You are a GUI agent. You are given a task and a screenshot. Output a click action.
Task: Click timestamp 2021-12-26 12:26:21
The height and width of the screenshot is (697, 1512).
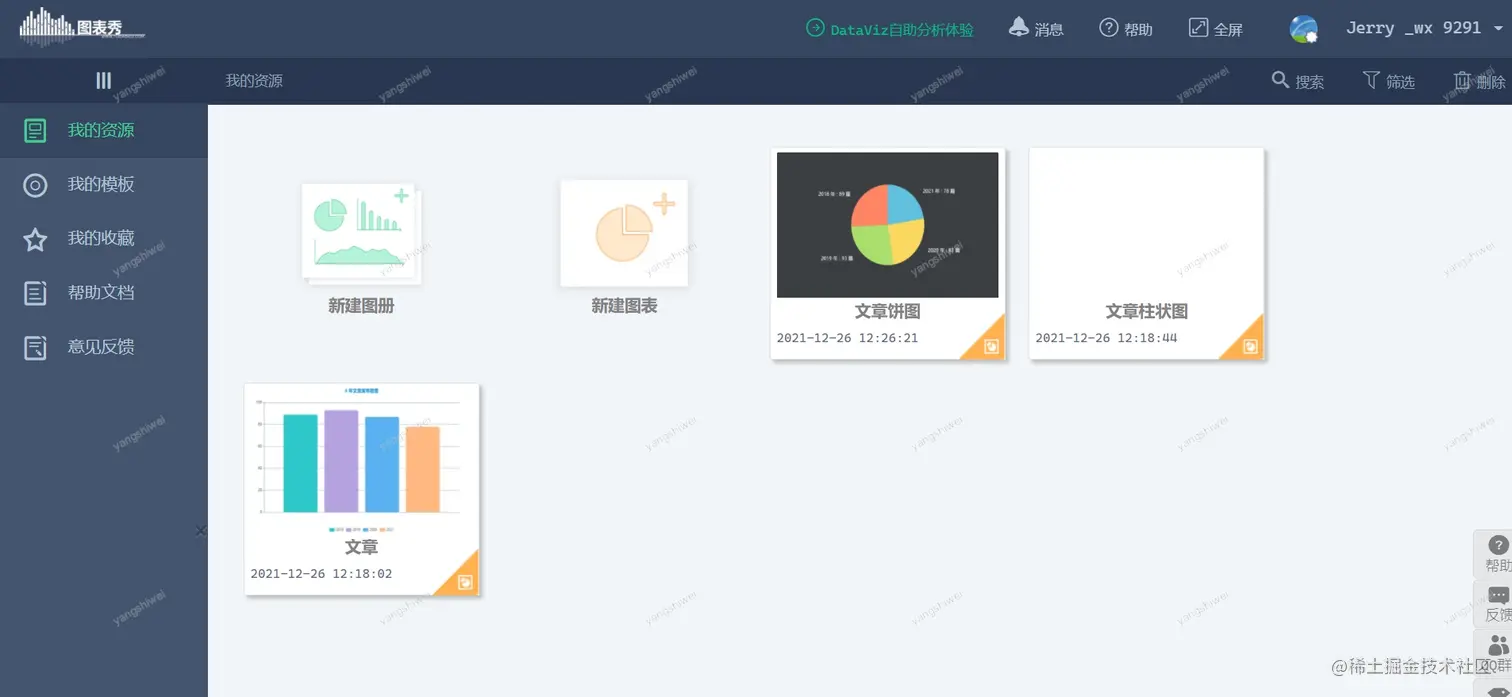[x=847, y=338]
